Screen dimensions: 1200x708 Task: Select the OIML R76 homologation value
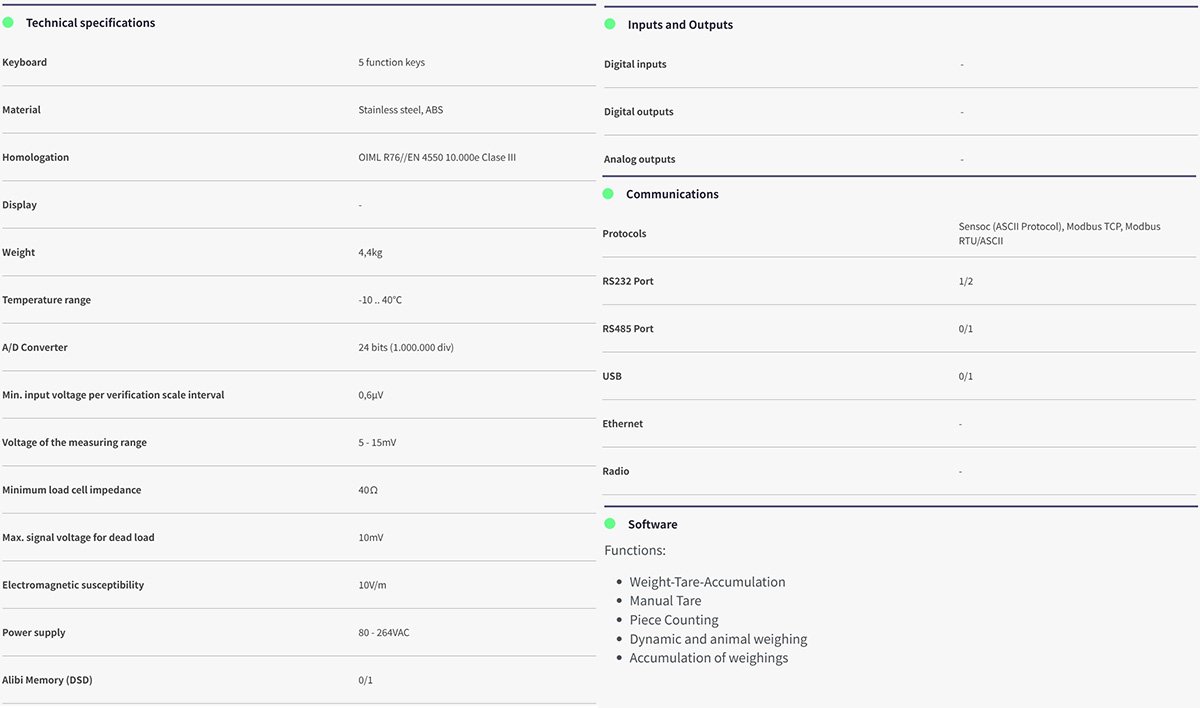tap(437, 158)
